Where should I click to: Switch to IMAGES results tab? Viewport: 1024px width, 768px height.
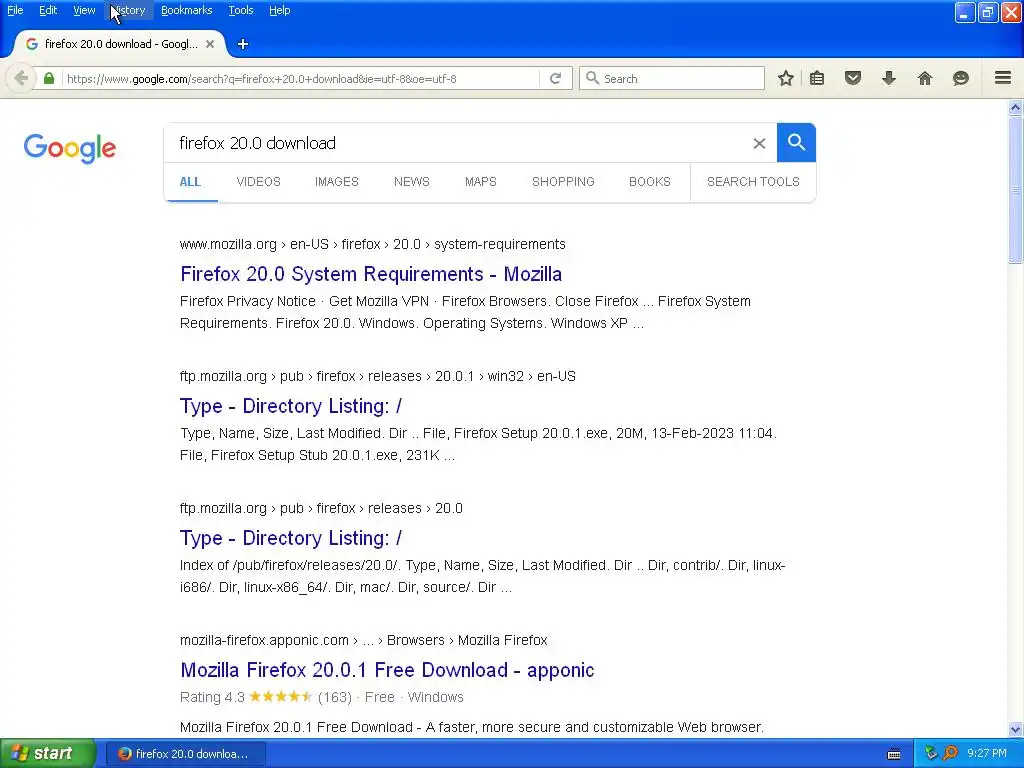click(x=337, y=182)
